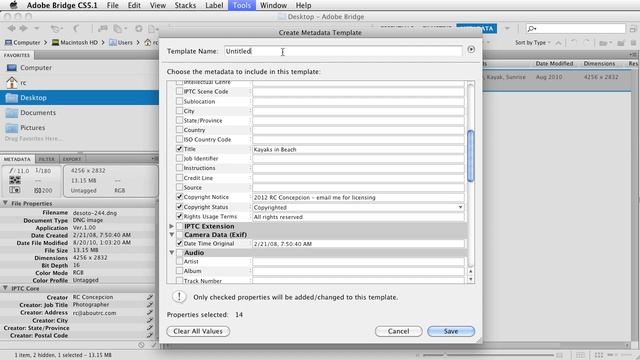
Task: Go forward with the Bridge forward arrow
Action: coord(24,28)
